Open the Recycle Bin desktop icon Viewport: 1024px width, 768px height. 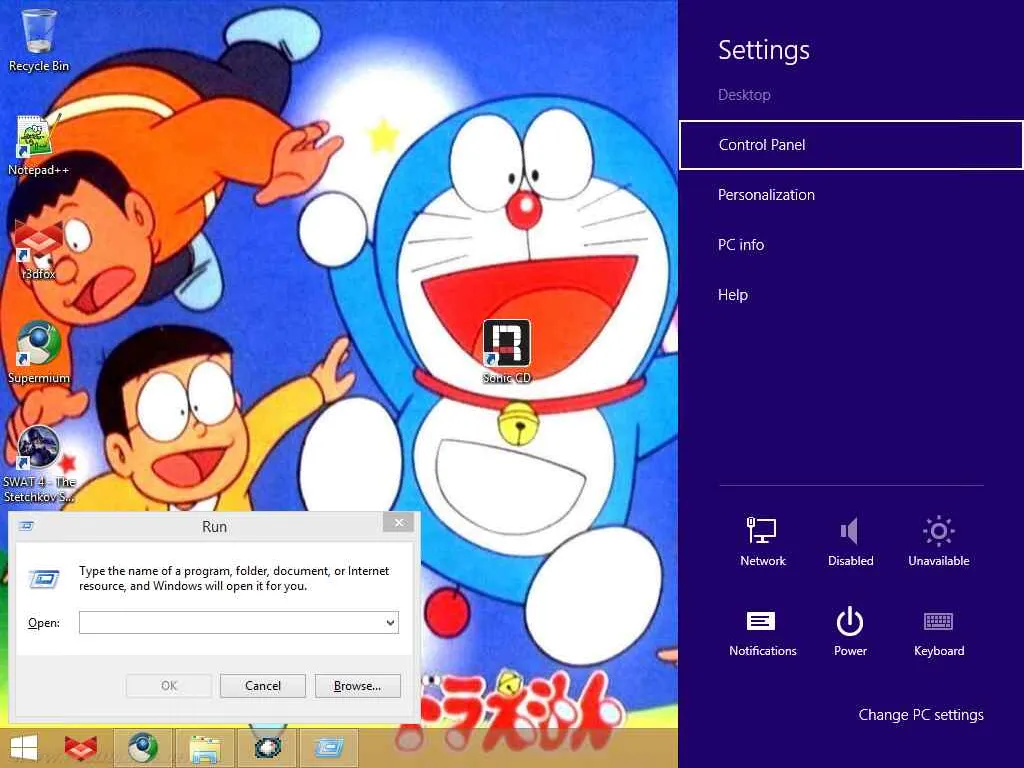(x=39, y=32)
